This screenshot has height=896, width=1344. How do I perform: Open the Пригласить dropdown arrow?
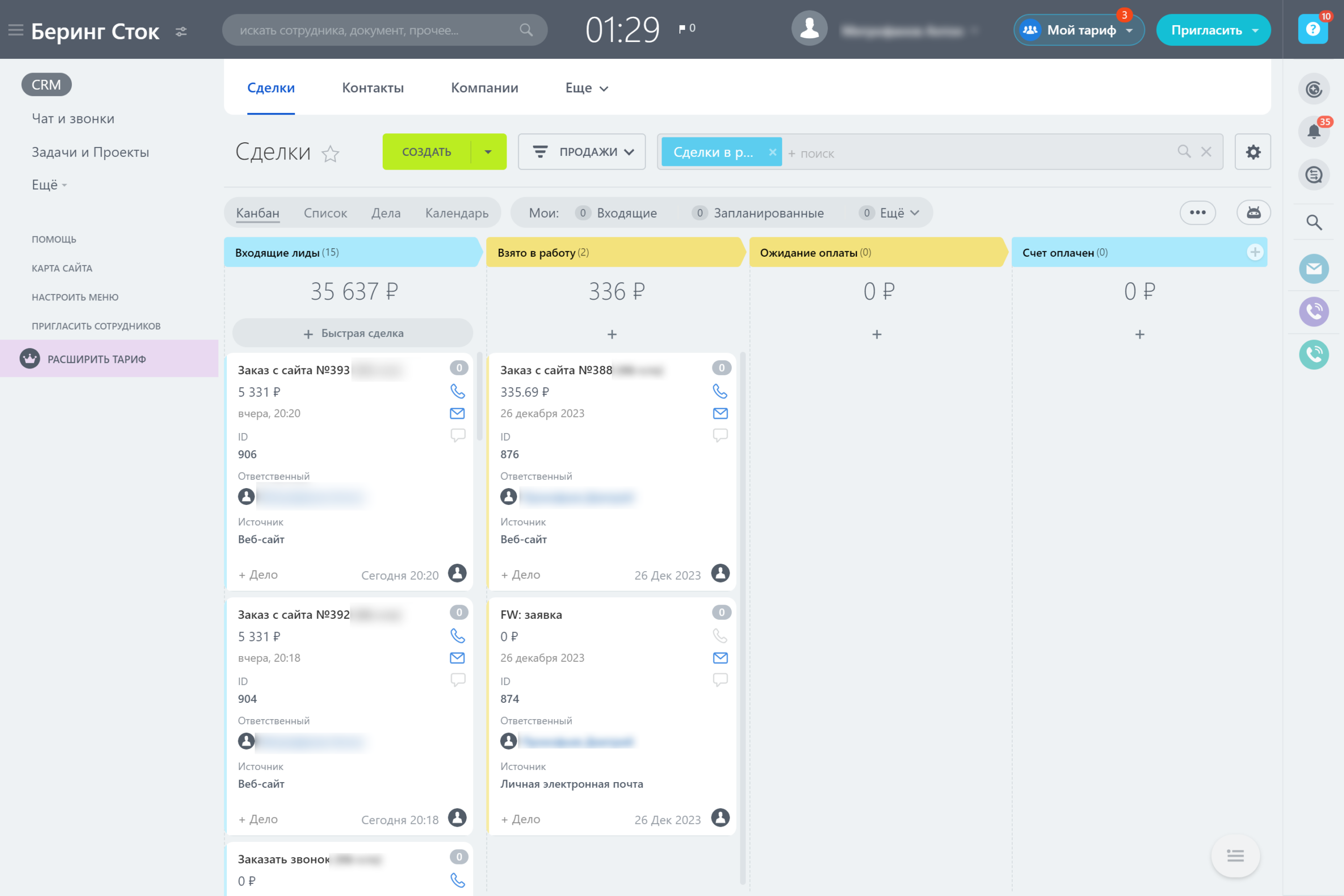1255,30
